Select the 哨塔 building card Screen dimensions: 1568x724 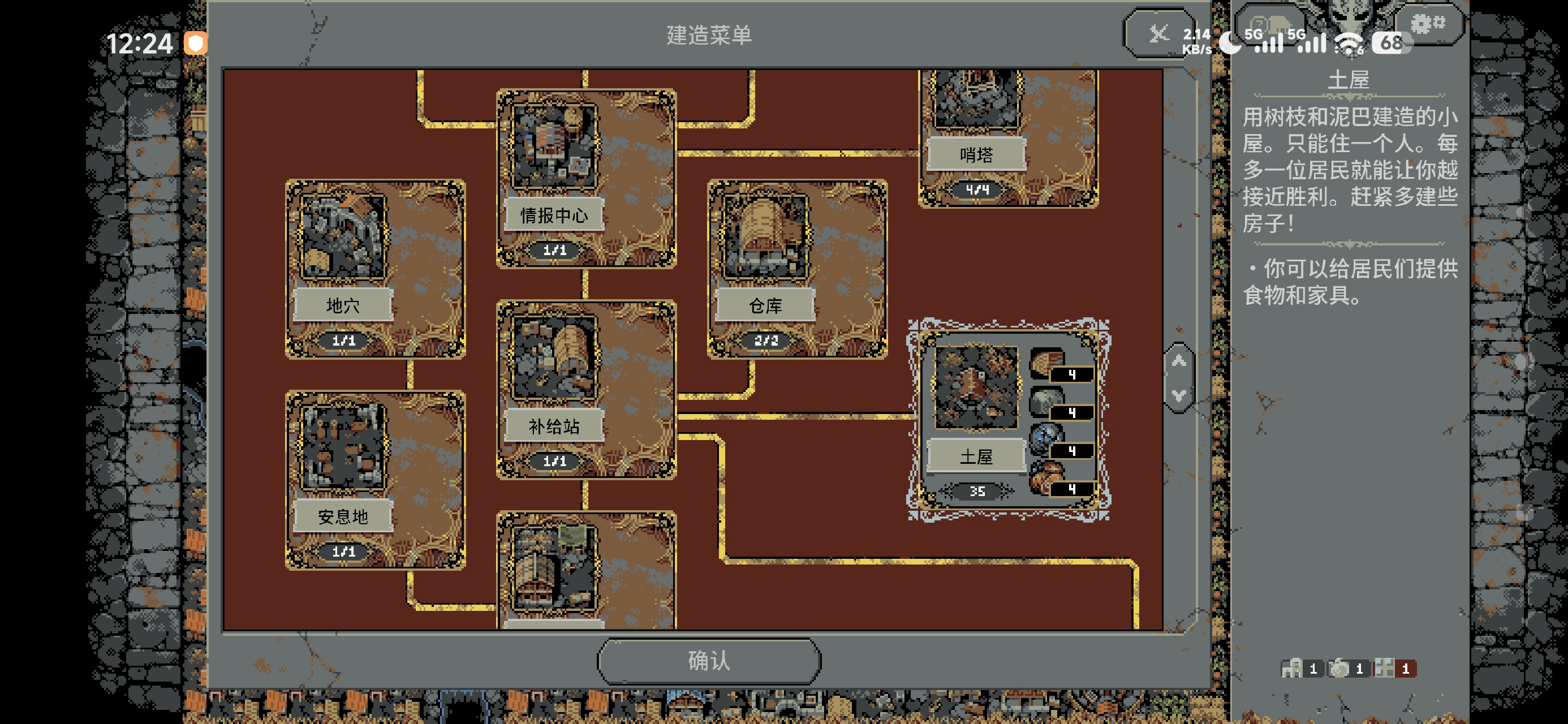coord(1008,139)
